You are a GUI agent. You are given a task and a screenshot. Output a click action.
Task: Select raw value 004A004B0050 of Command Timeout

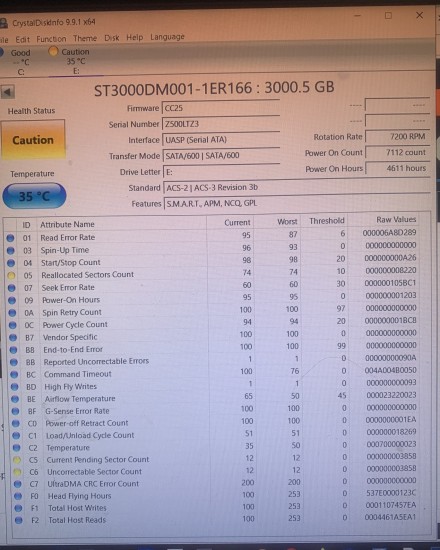click(x=391, y=370)
